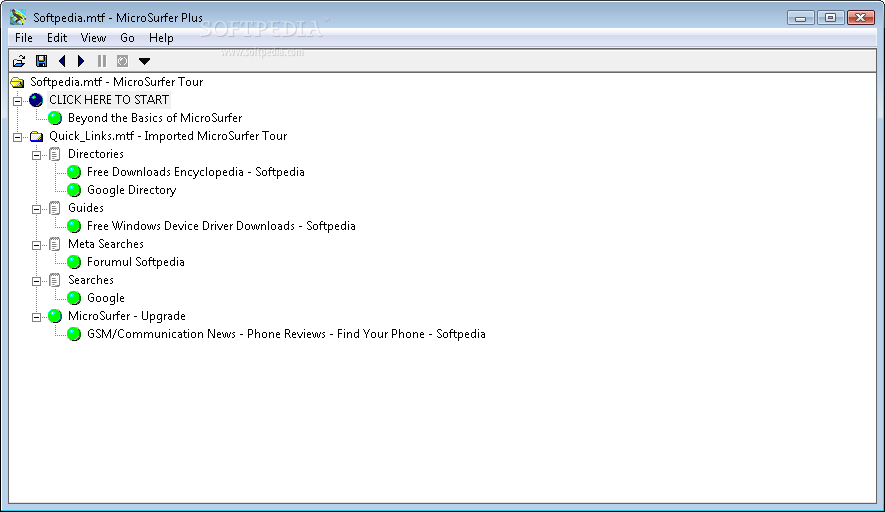The width and height of the screenshot is (885, 512).
Task: Collapse the Directories branch
Action: 36,155
